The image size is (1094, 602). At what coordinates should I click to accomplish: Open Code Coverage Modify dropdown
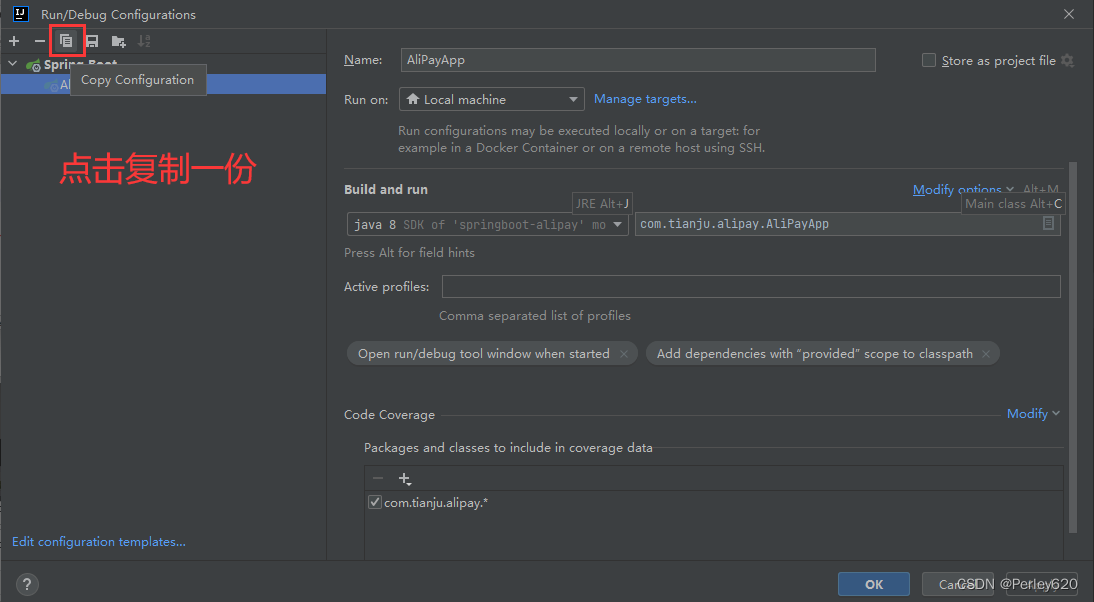[x=1033, y=414]
